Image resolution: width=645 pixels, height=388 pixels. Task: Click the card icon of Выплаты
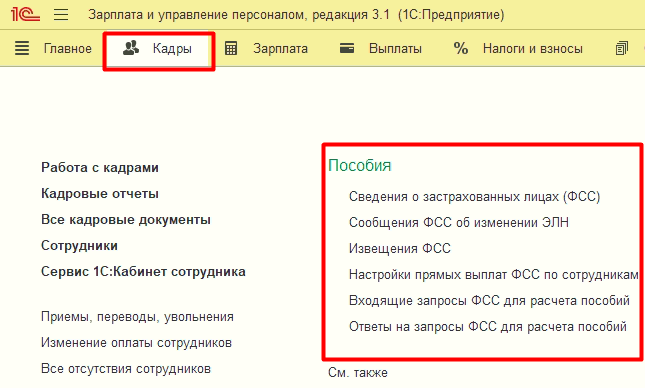[x=347, y=49]
